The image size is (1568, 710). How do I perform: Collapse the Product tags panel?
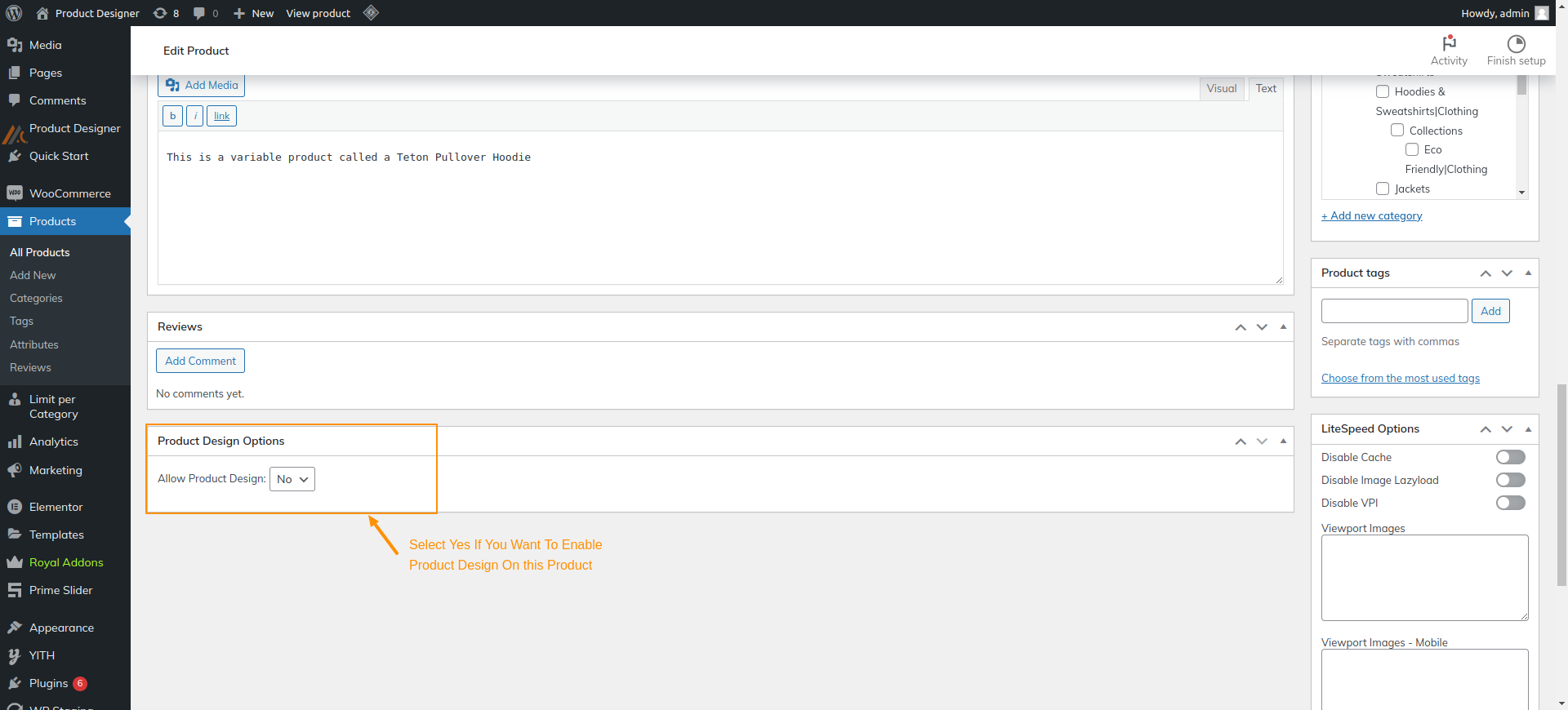[x=1528, y=273]
